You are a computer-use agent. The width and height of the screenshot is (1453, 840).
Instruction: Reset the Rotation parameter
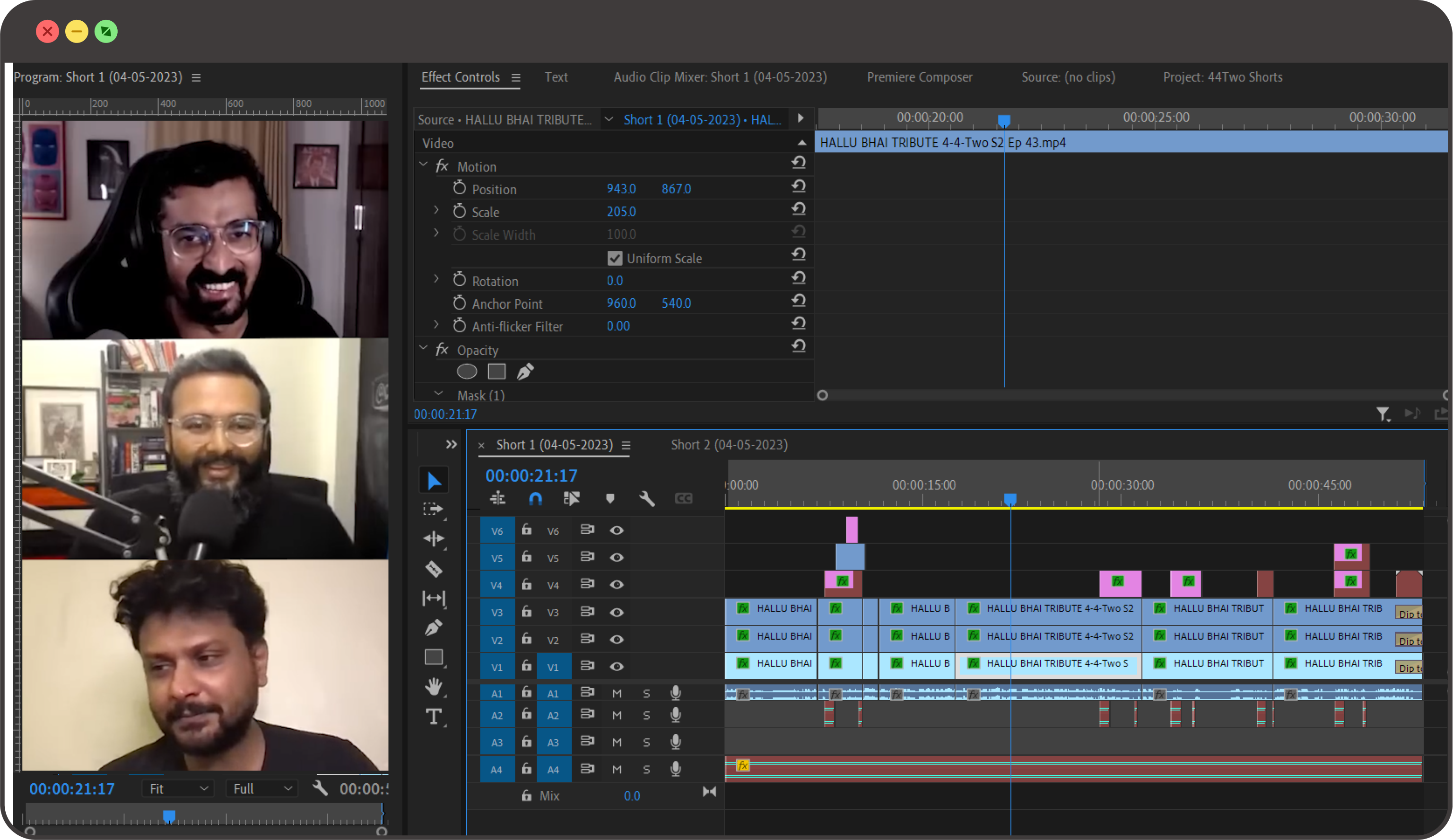[x=799, y=278]
